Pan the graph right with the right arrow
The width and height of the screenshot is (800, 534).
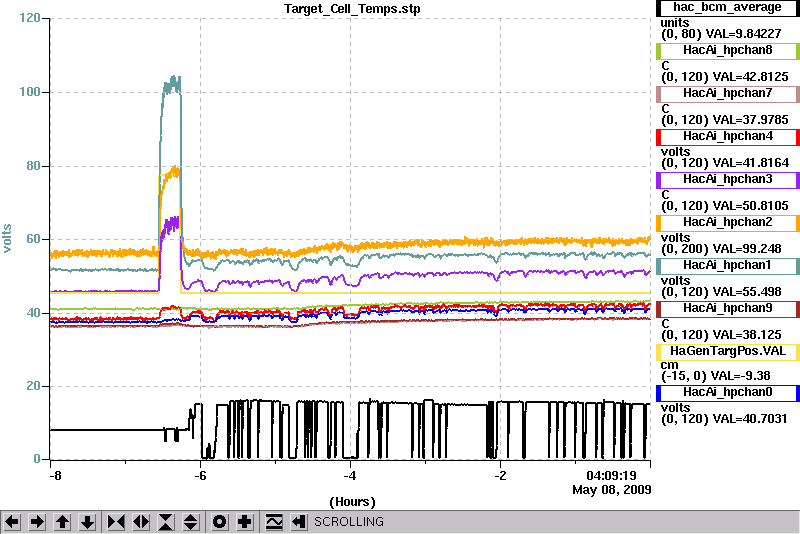pos(37,522)
